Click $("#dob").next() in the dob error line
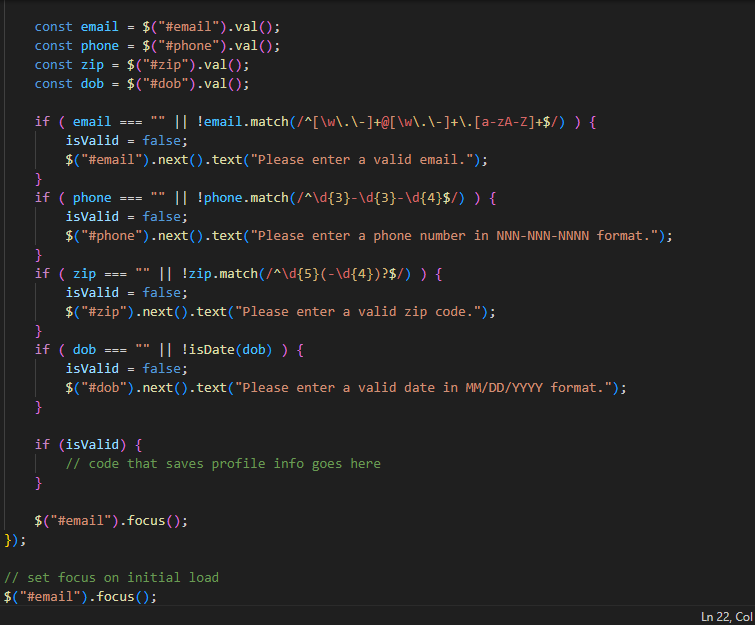Image resolution: width=755 pixels, height=625 pixels. pos(127,388)
